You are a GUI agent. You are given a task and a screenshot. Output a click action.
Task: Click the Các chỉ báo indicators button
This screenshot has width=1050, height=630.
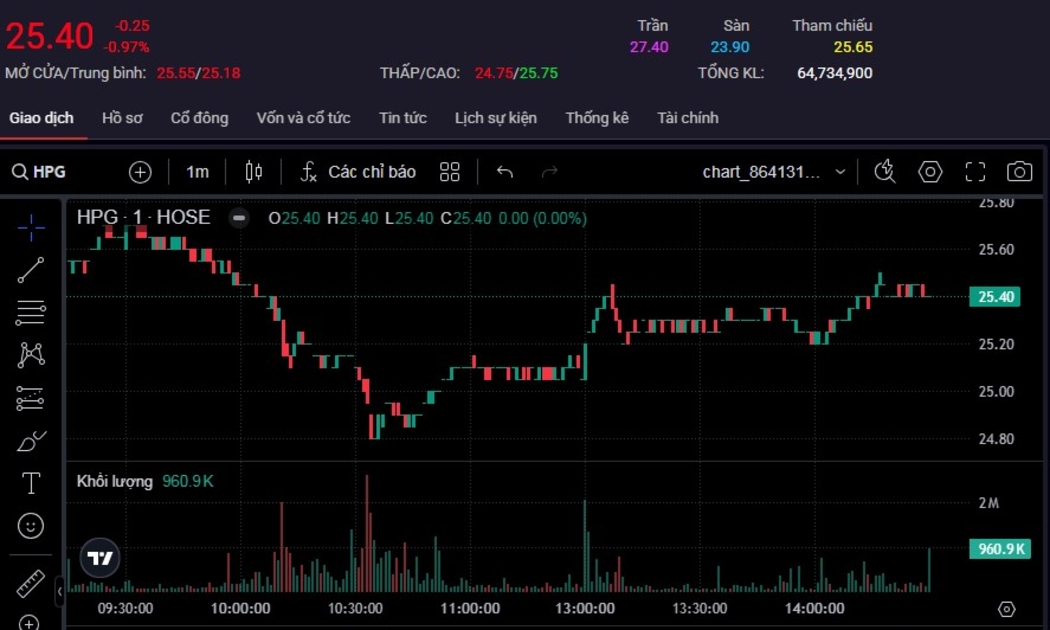point(358,172)
